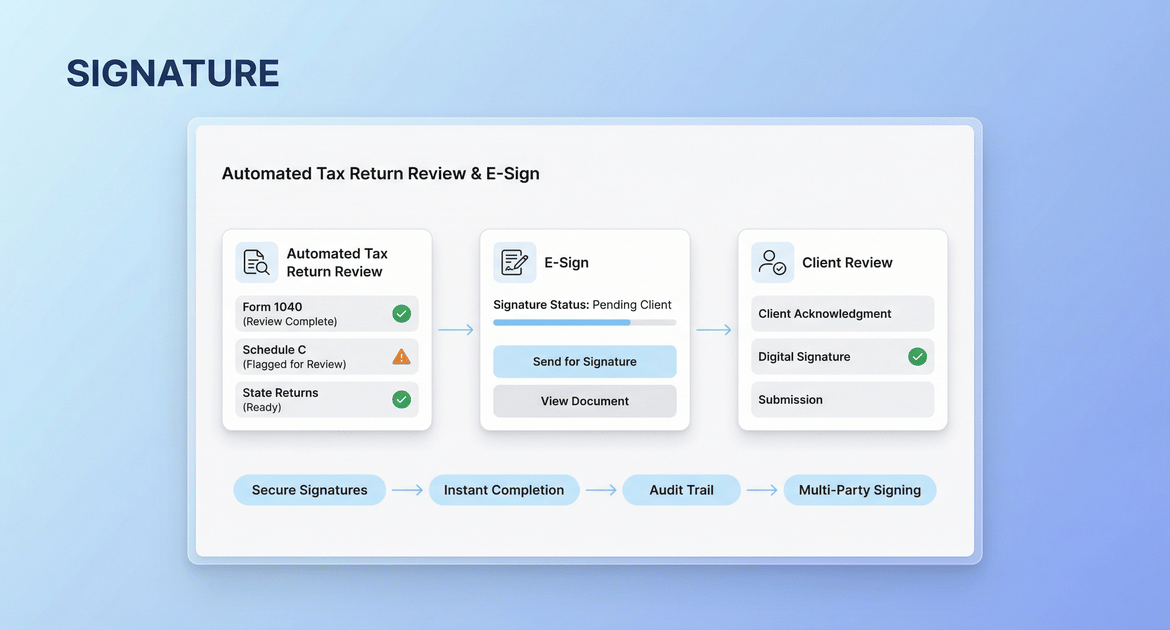Screen dimensions: 1170x630
Task: Select the State Returns ready row
Action: (310, 400)
